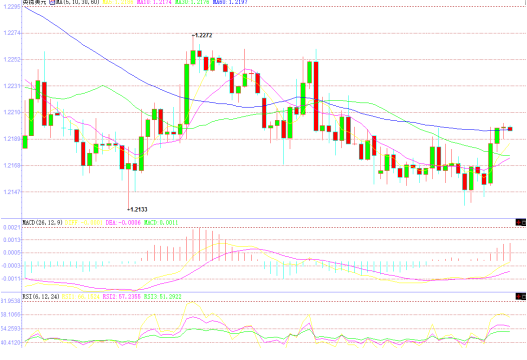Click the green RSI3 value label

click(x=163, y=296)
